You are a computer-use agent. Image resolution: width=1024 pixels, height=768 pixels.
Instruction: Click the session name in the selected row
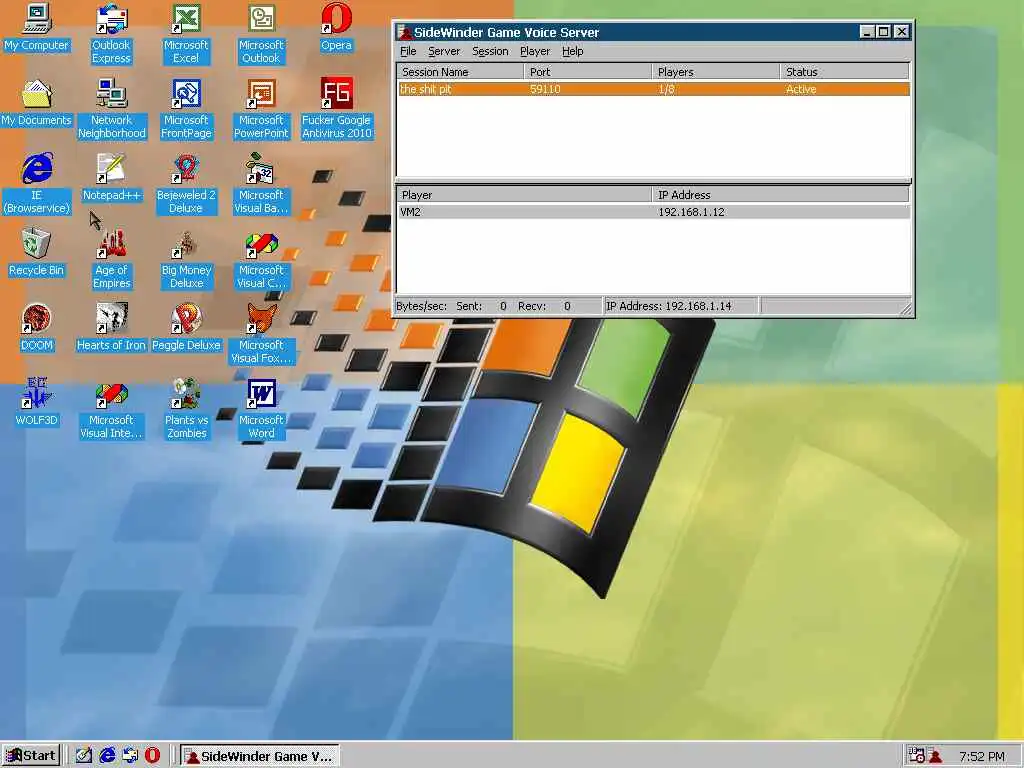coord(426,89)
